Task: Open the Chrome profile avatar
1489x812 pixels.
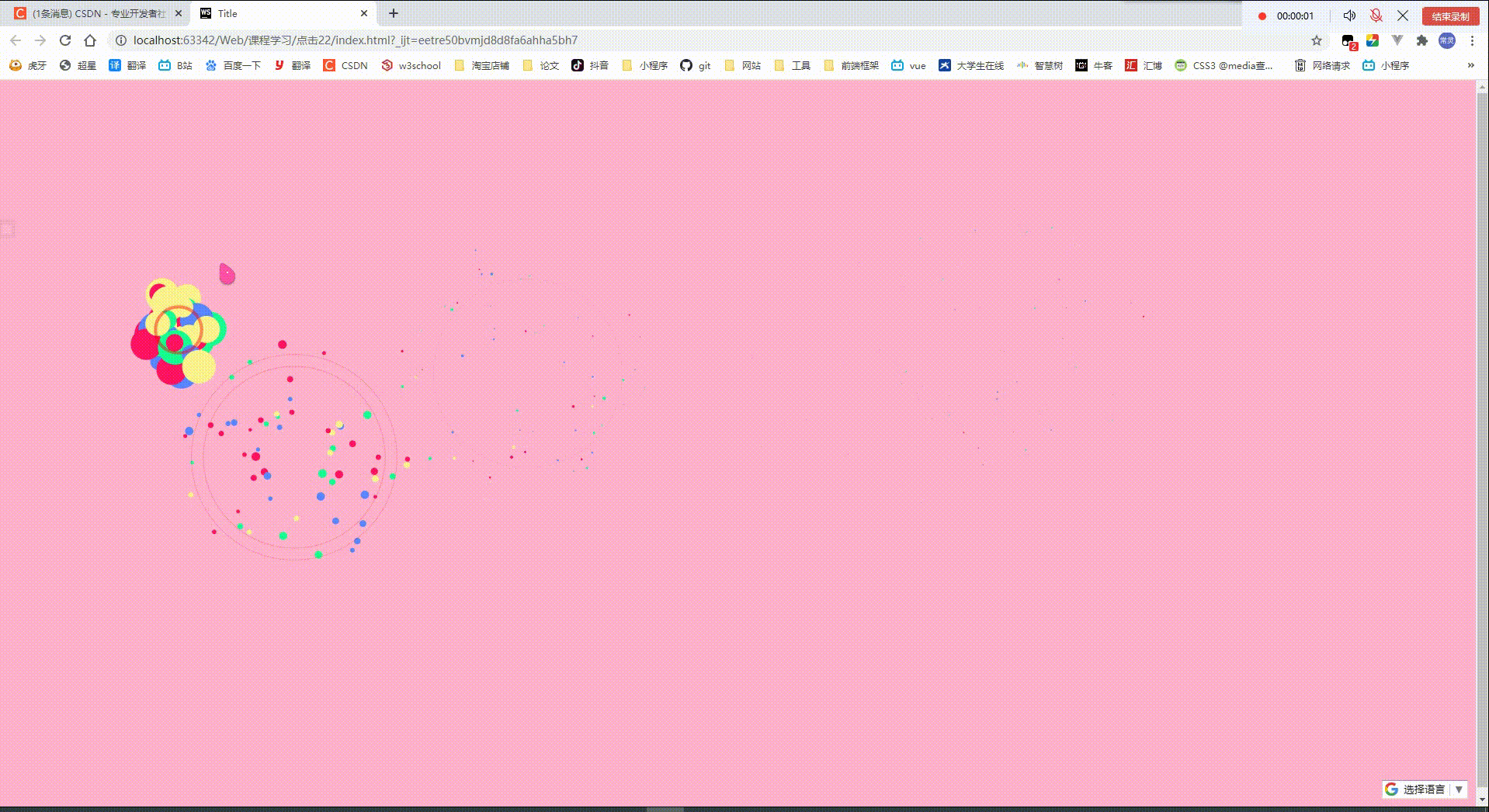Action: tap(1447, 40)
